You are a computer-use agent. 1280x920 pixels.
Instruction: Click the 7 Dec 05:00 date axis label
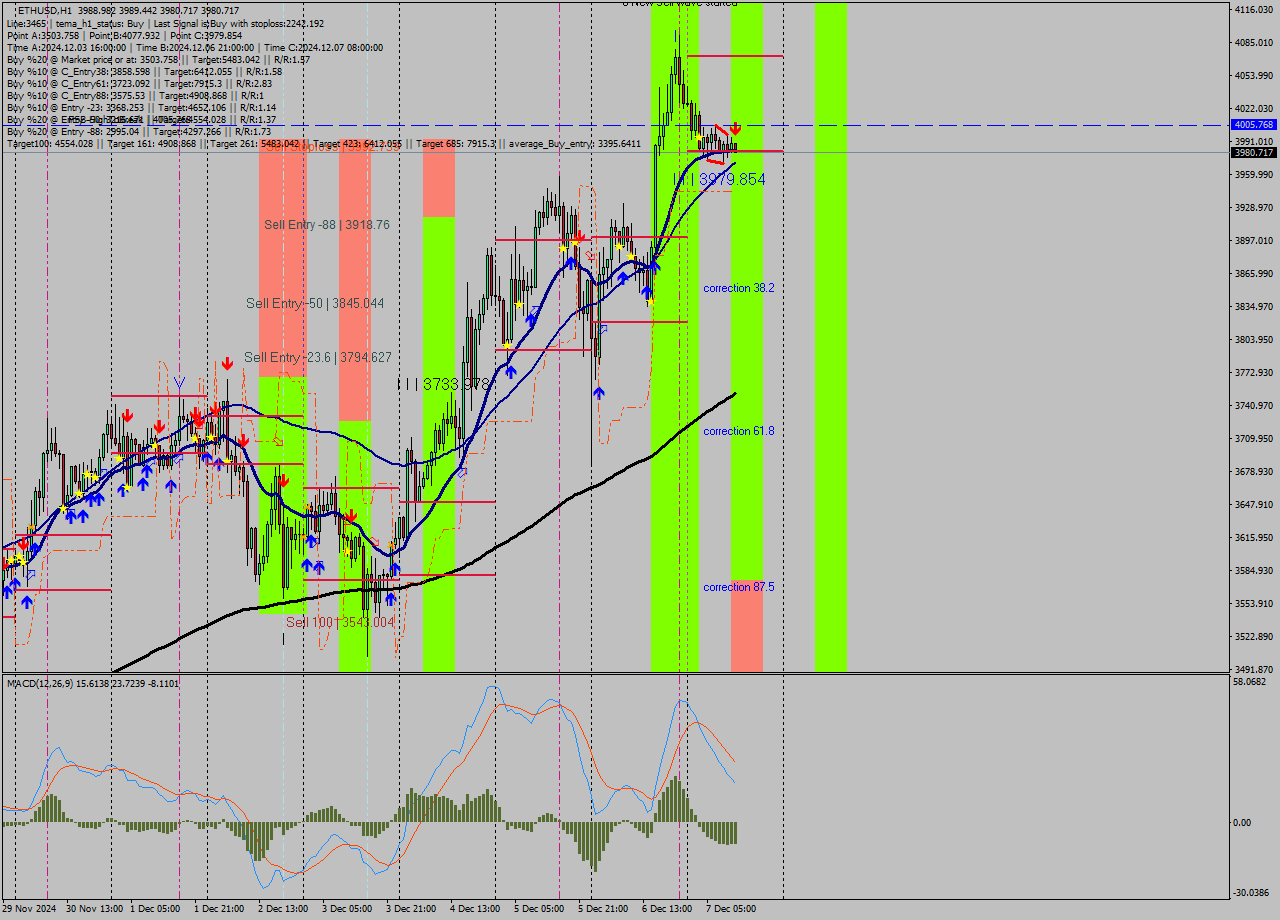tap(733, 910)
